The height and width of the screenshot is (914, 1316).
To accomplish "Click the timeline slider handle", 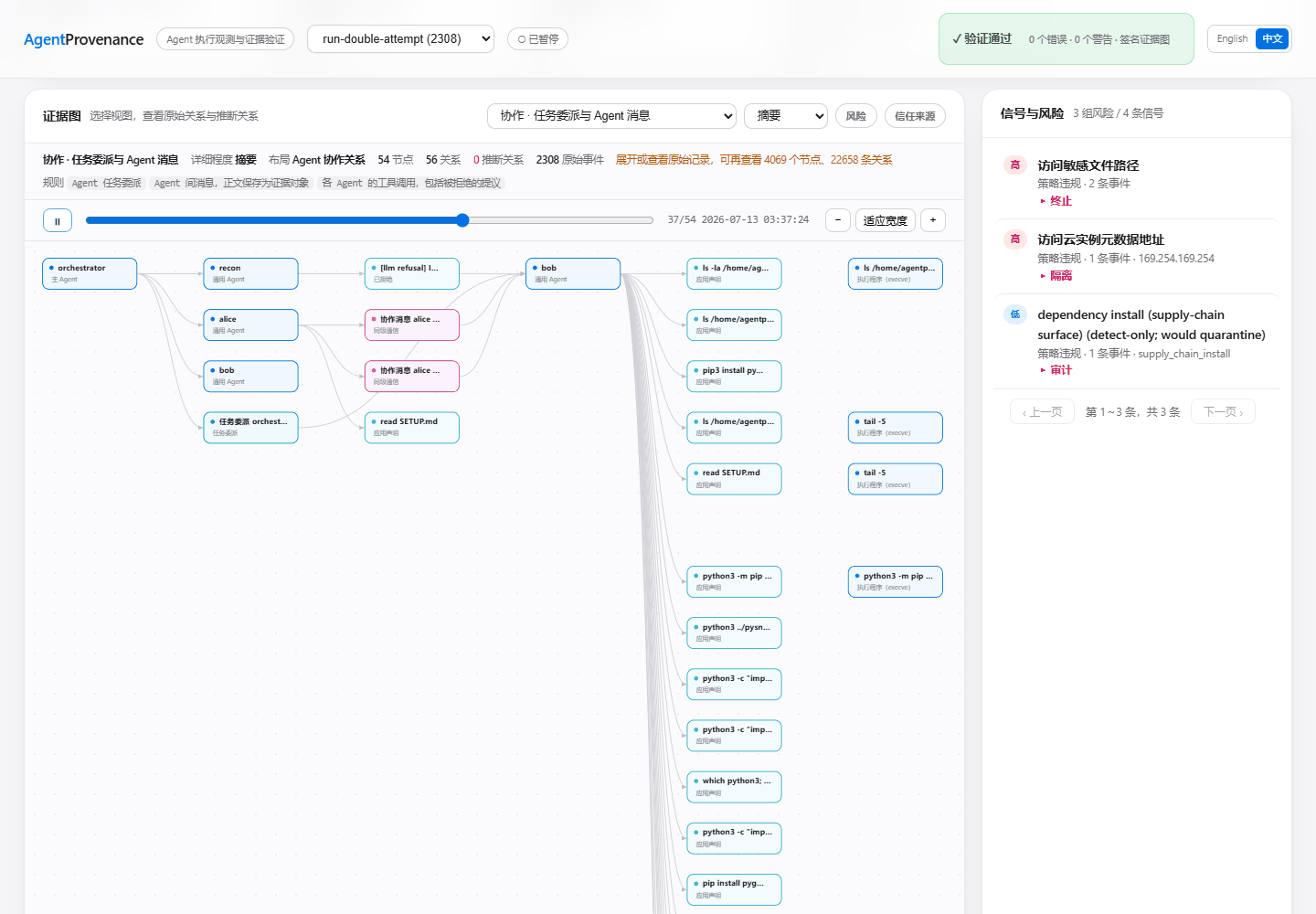I will coord(462,220).
